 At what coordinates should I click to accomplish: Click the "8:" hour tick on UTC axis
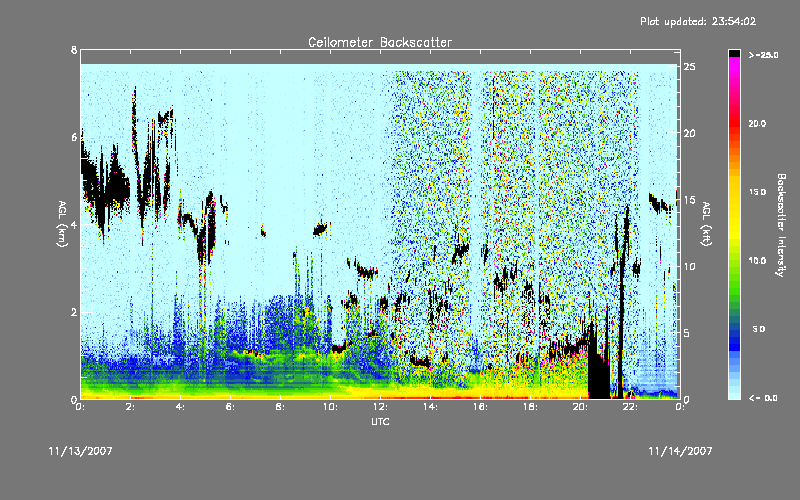[280, 407]
